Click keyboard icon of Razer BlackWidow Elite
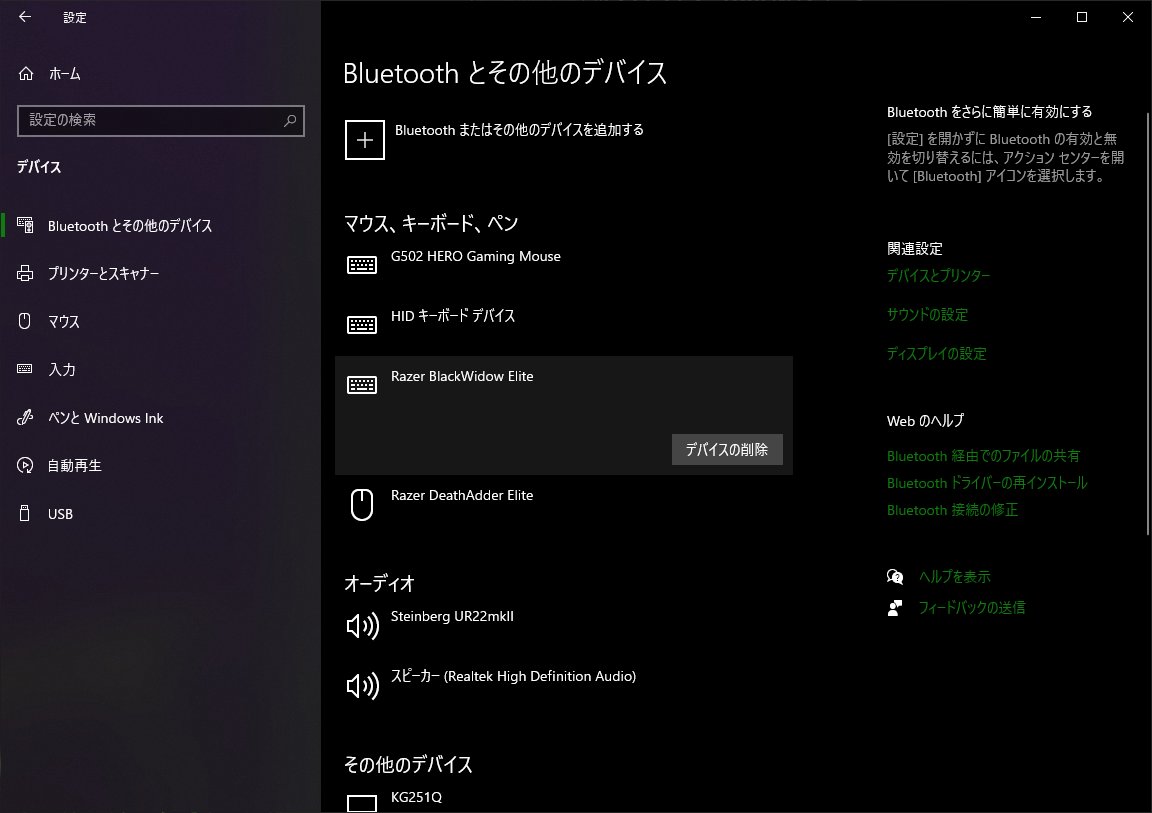 coord(361,385)
